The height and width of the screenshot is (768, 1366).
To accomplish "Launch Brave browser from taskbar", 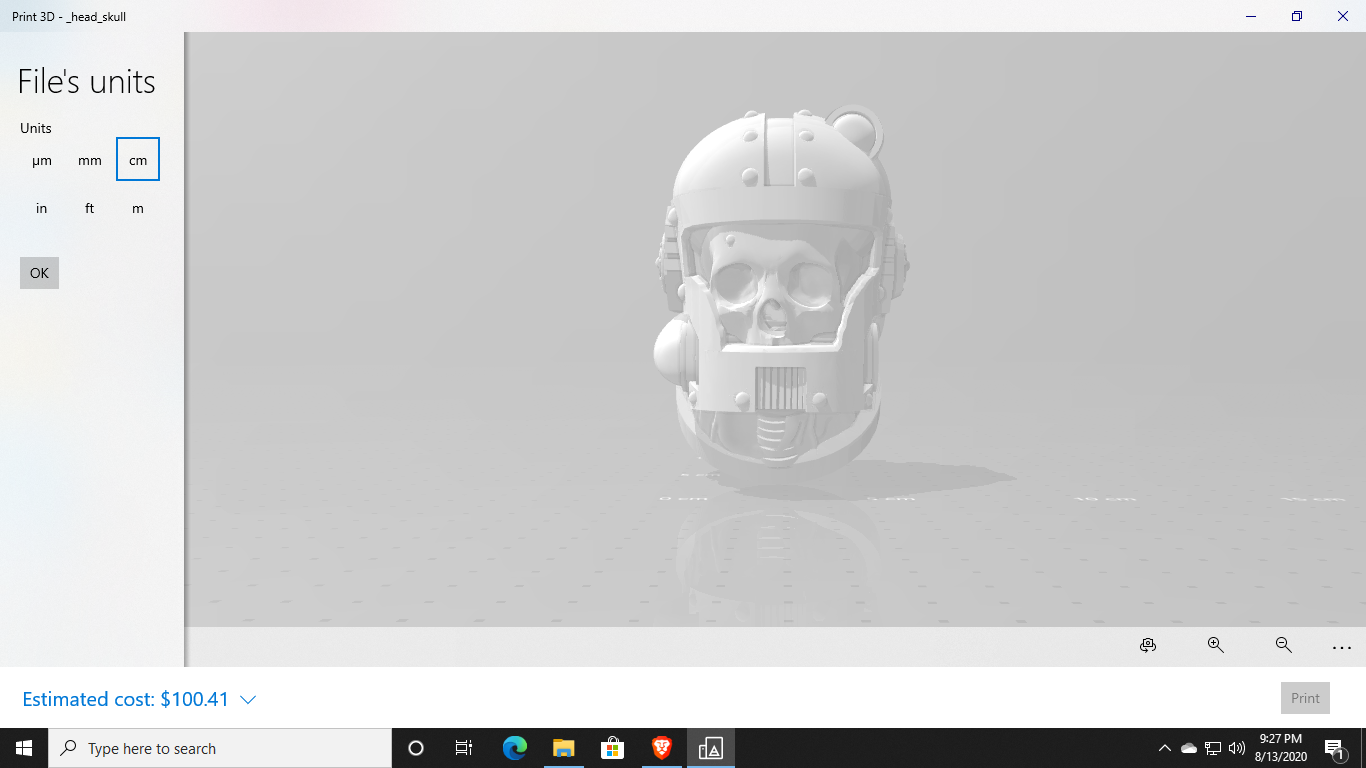I will [x=661, y=748].
